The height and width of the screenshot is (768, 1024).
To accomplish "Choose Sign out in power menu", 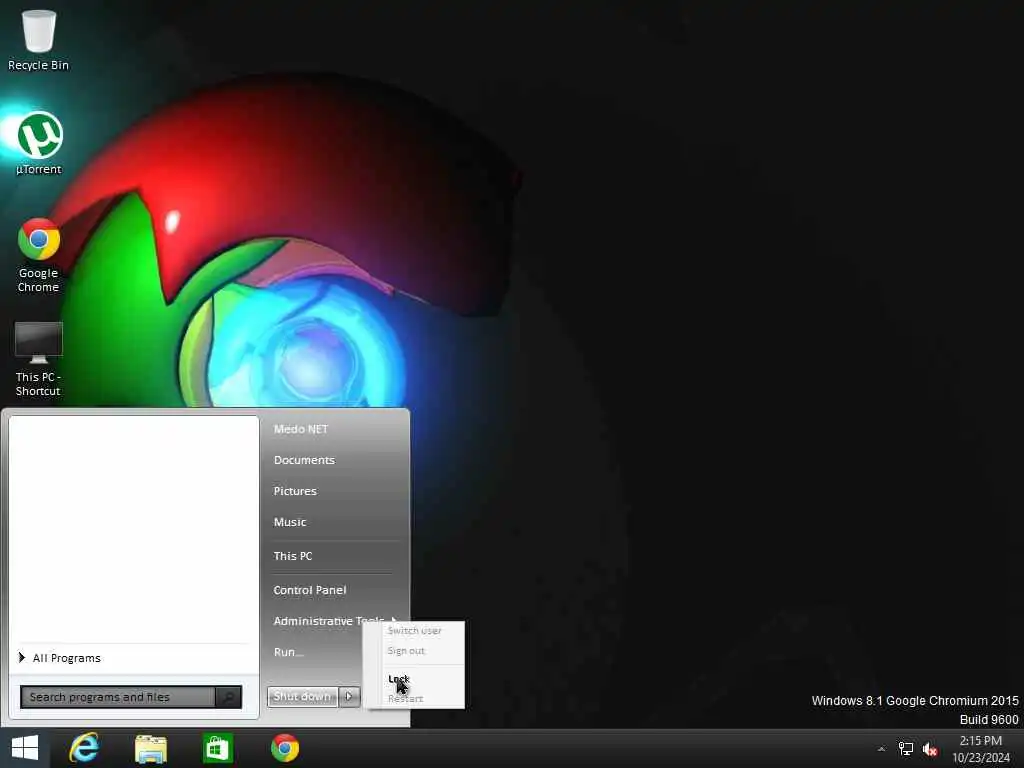I will pyautogui.click(x=406, y=651).
